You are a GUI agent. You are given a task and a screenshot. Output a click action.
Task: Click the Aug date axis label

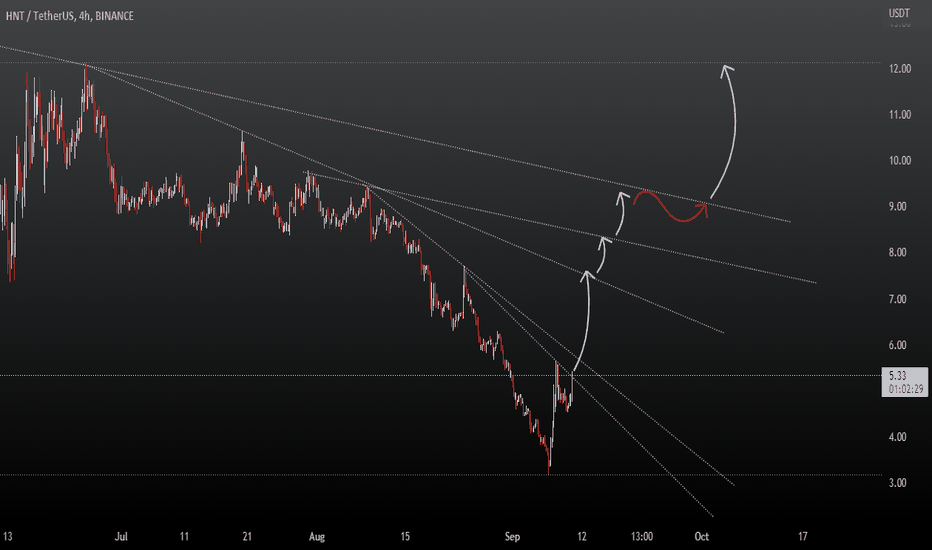[317, 536]
